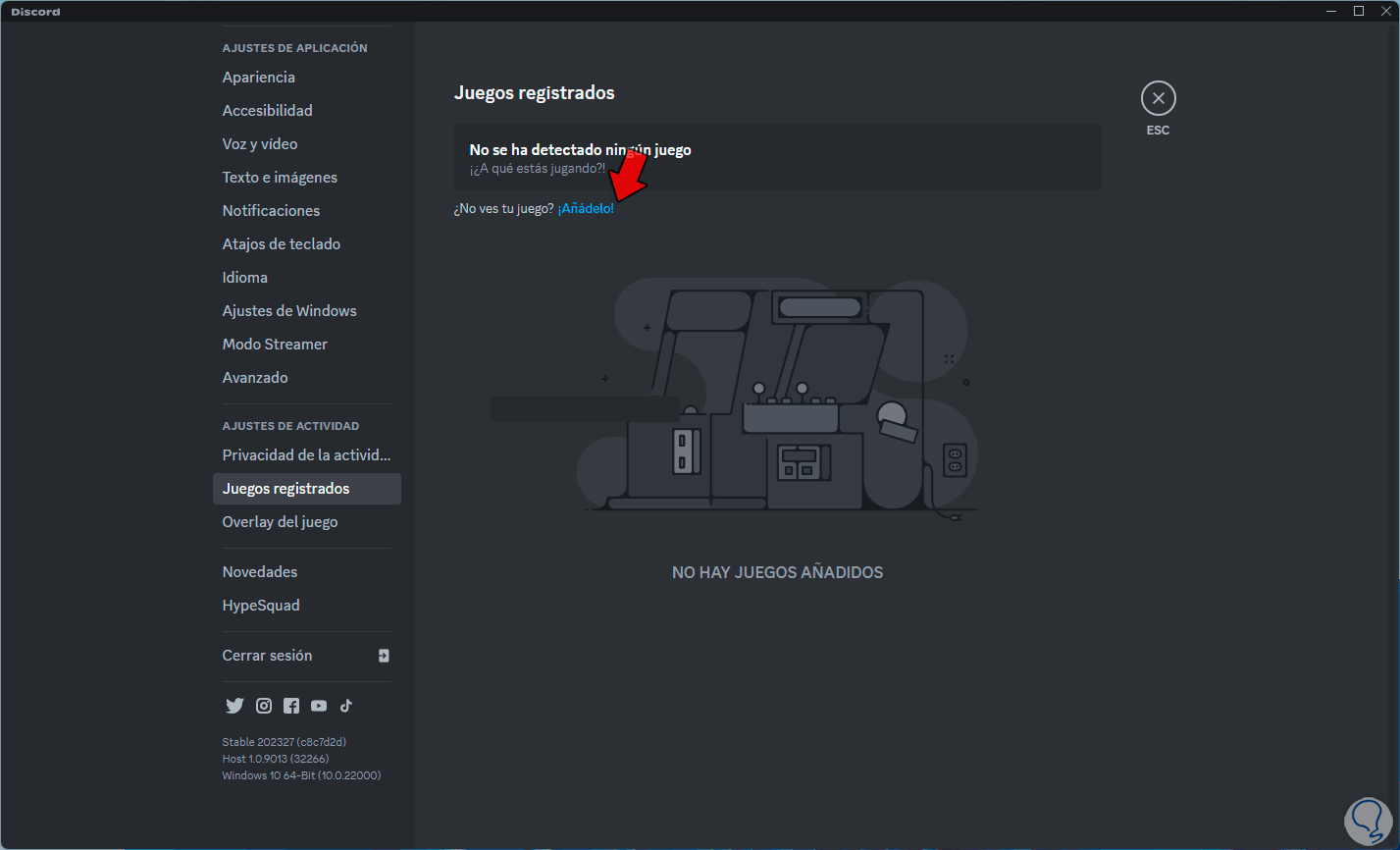Go to Avanzado settings
Screen dimensions: 1400x850
(306, 378)
